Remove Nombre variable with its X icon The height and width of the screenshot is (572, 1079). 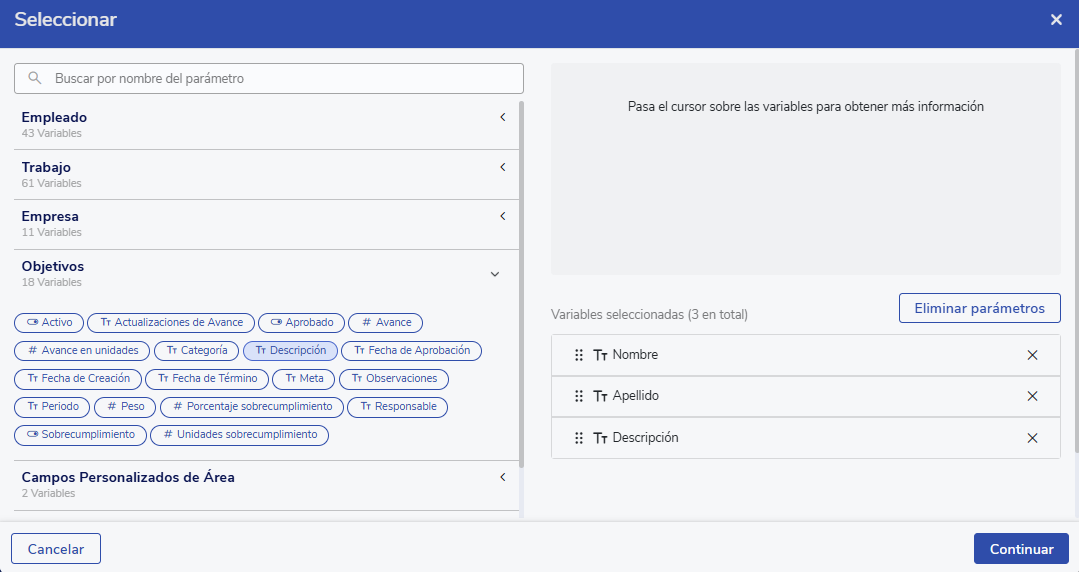[x=1032, y=355]
